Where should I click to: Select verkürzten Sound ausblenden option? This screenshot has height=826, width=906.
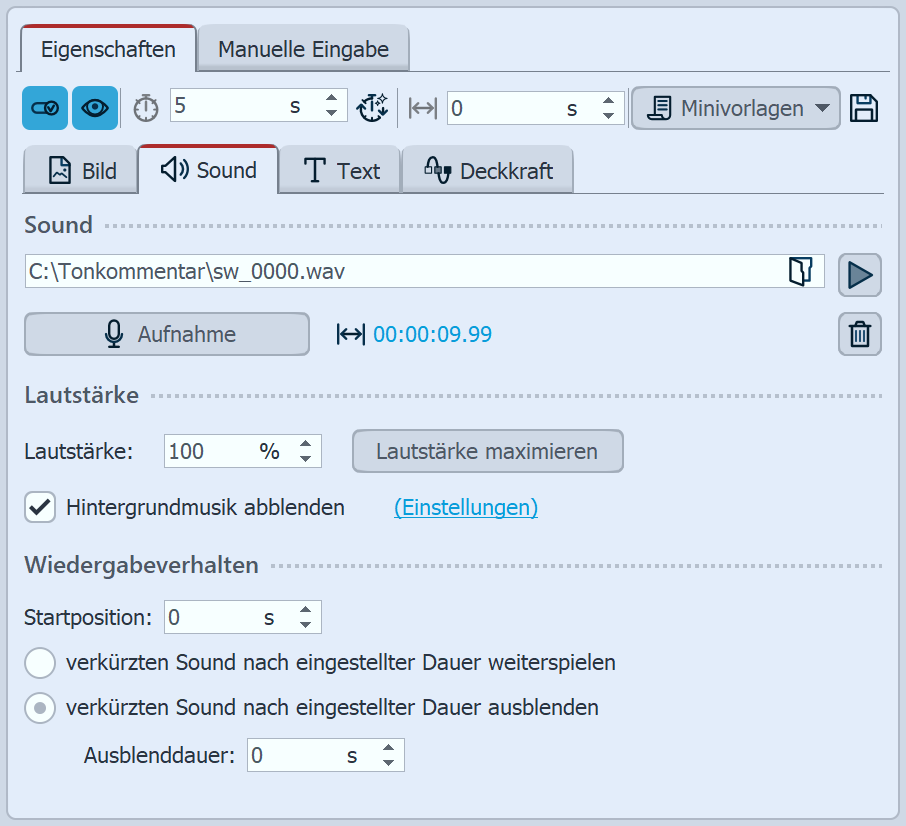click(x=40, y=708)
